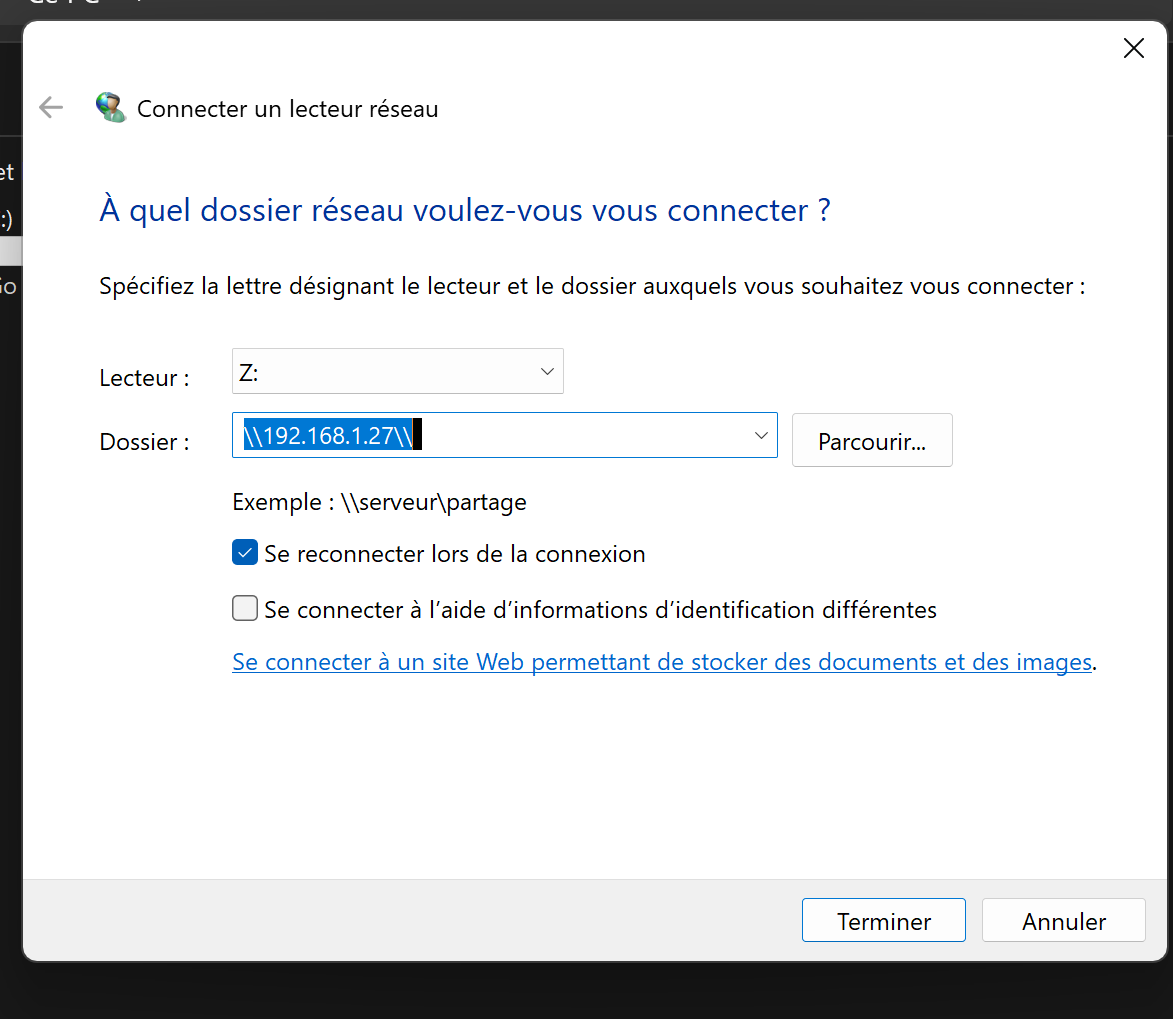Enable Se reconnecter lors de la connexion checkbox
Viewport: 1173px width, 1019px height.
coord(245,553)
